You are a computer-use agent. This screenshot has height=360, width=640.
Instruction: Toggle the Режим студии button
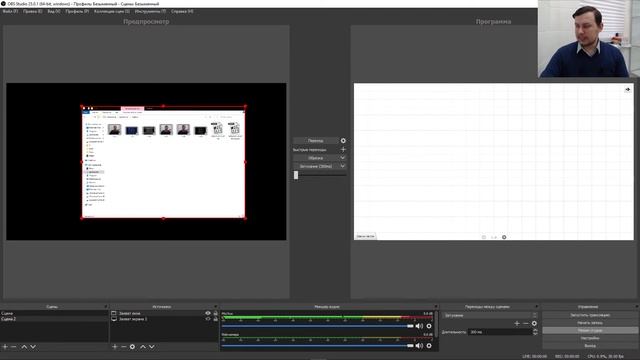pyautogui.click(x=590, y=330)
